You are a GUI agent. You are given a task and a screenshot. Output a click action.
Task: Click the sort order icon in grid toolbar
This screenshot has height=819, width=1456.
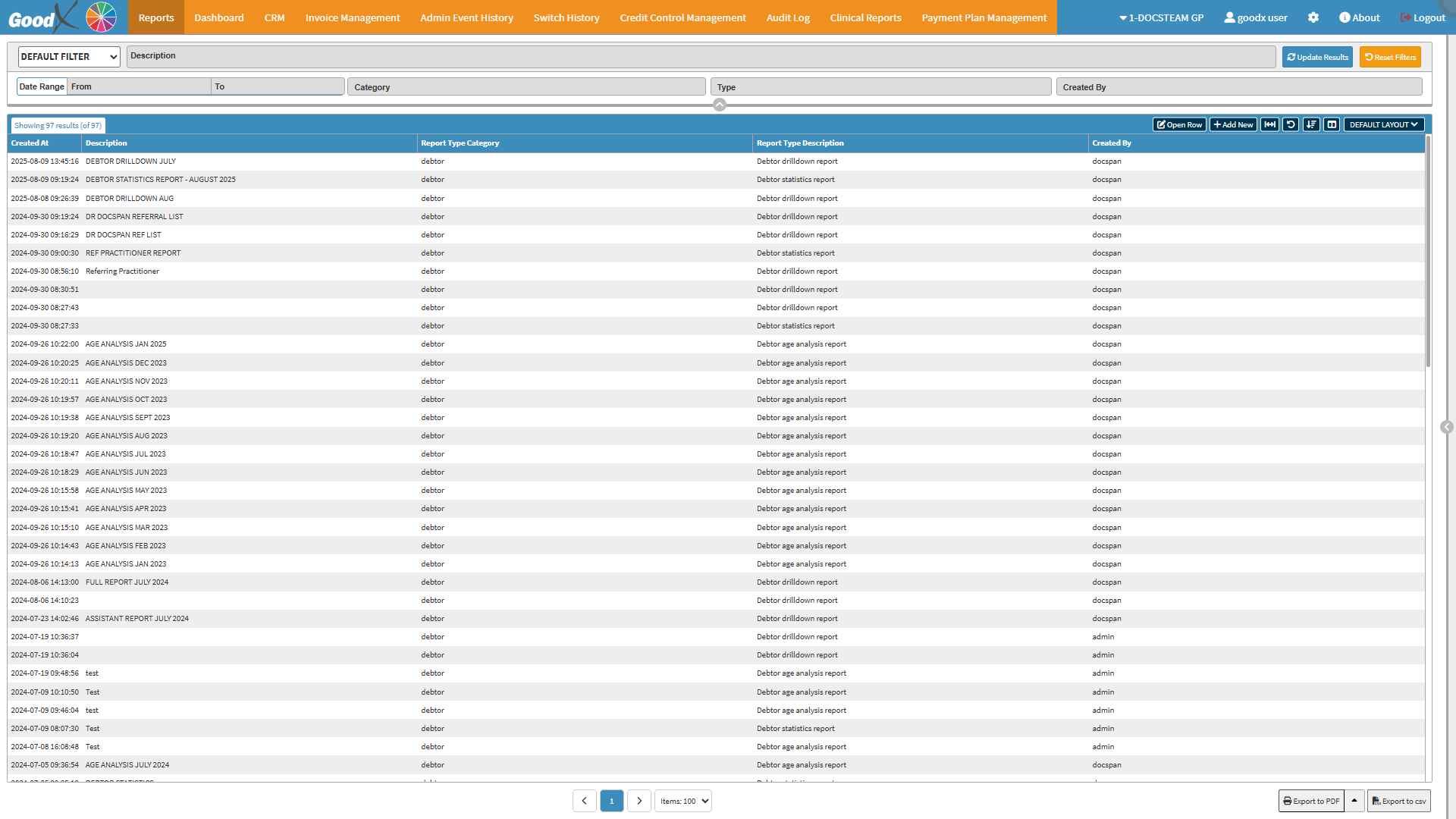point(1311,124)
